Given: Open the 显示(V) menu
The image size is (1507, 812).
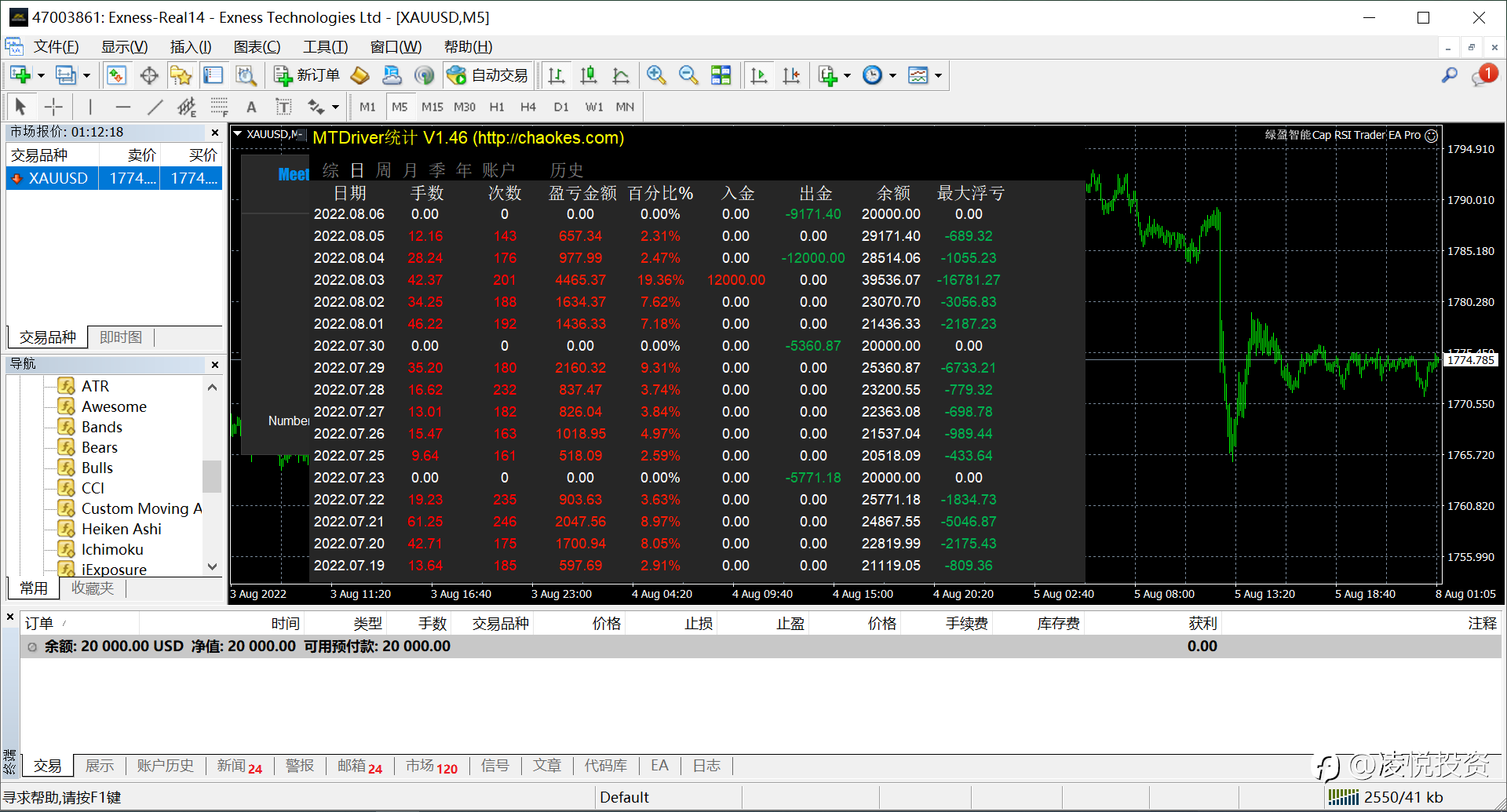Looking at the screenshot, I should pyautogui.click(x=124, y=47).
